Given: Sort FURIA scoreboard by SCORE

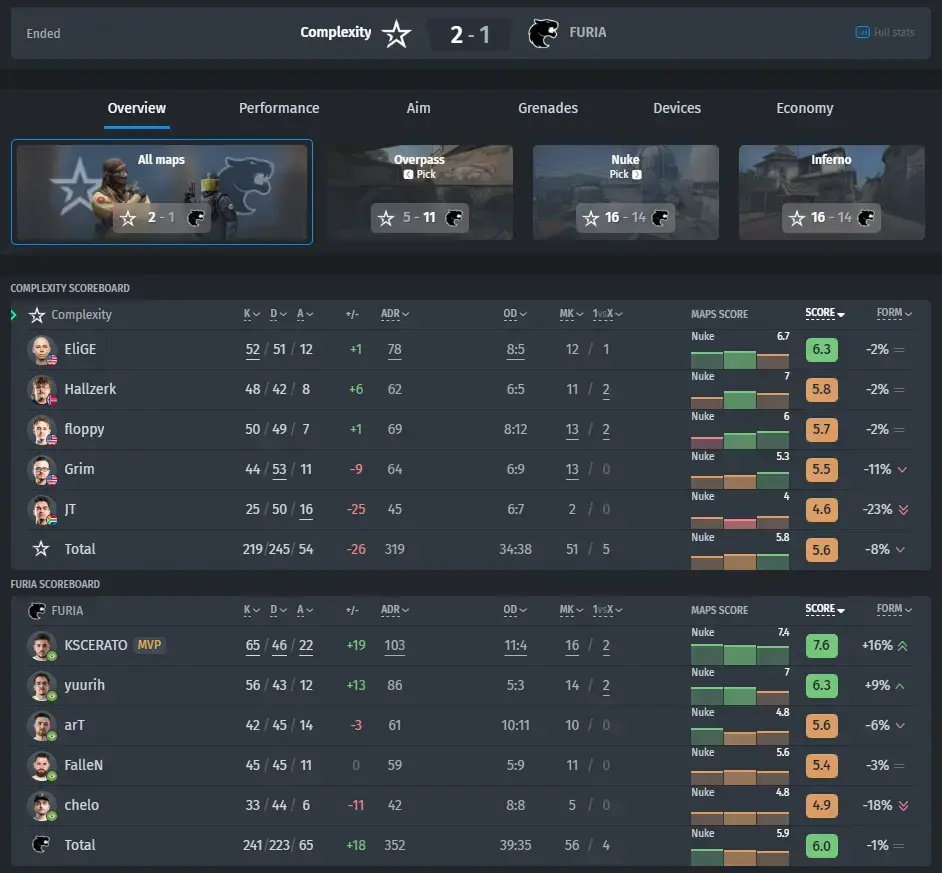Looking at the screenshot, I should point(824,609).
